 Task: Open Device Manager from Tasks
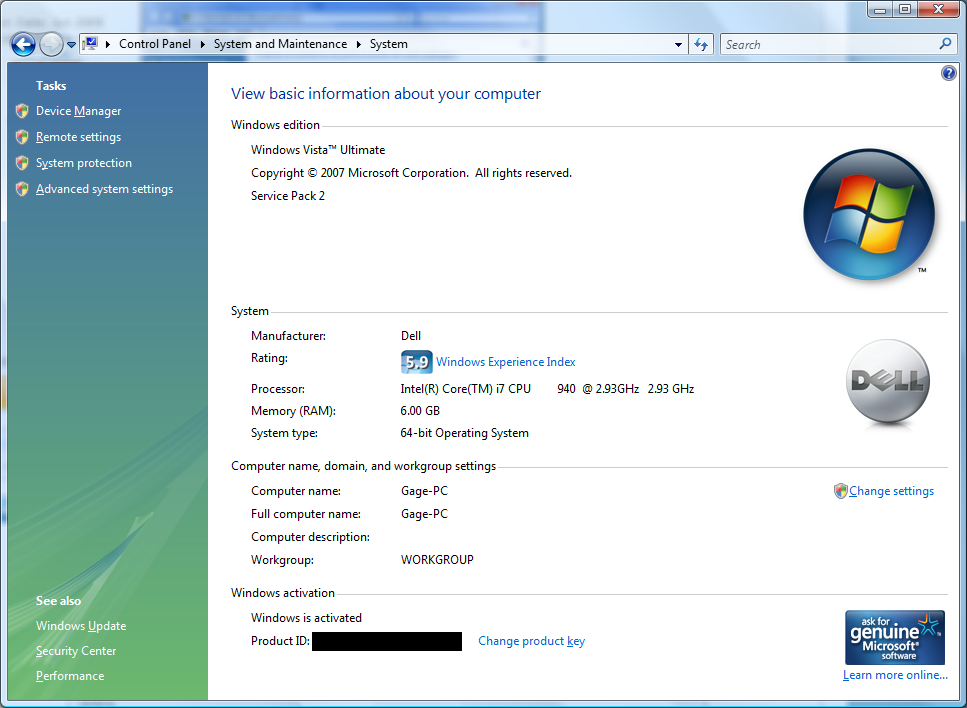point(78,111)
